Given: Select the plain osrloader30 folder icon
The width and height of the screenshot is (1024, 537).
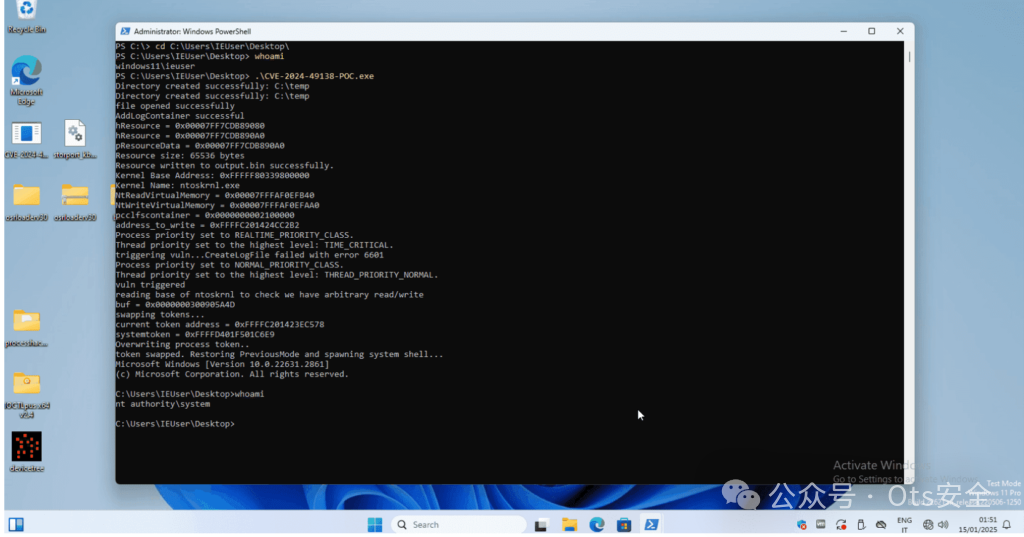Looking at the screenshot, I should [x=26, y=202].
